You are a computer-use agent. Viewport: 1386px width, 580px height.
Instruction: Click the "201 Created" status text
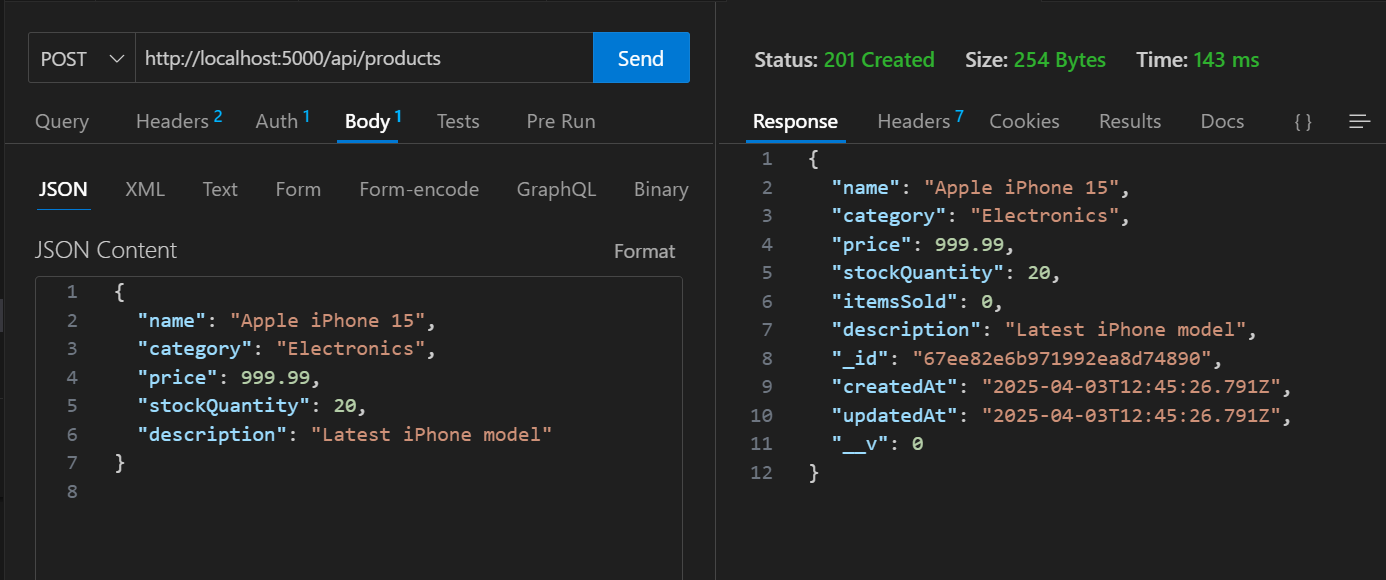[879, 60]
